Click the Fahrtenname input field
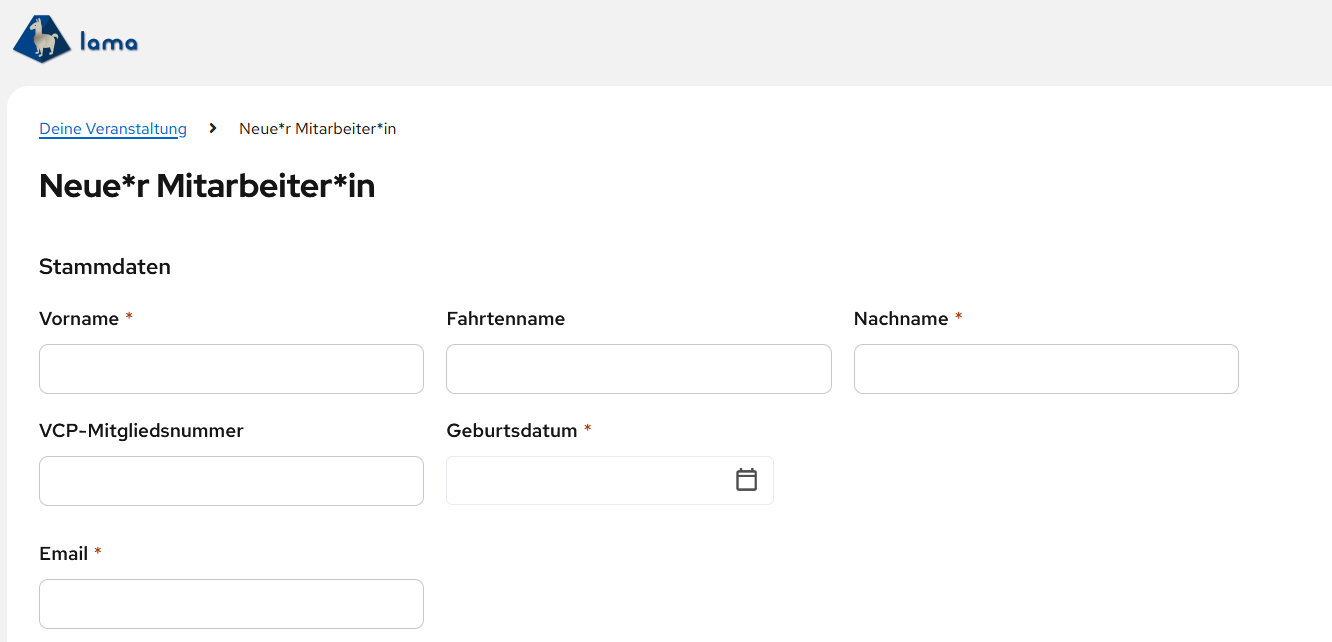 coord(638,368)
